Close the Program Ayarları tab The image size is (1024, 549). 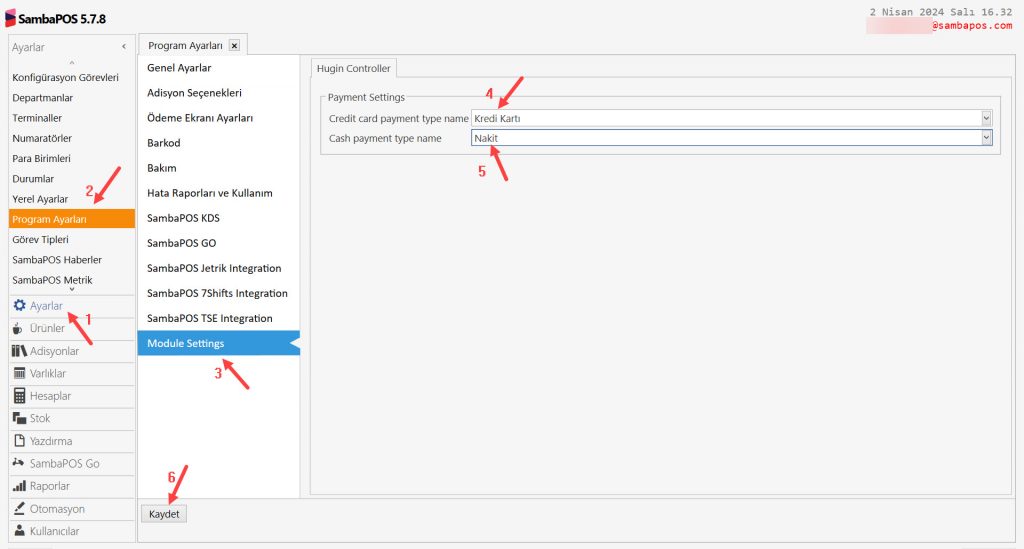click(x=234, y=45)
